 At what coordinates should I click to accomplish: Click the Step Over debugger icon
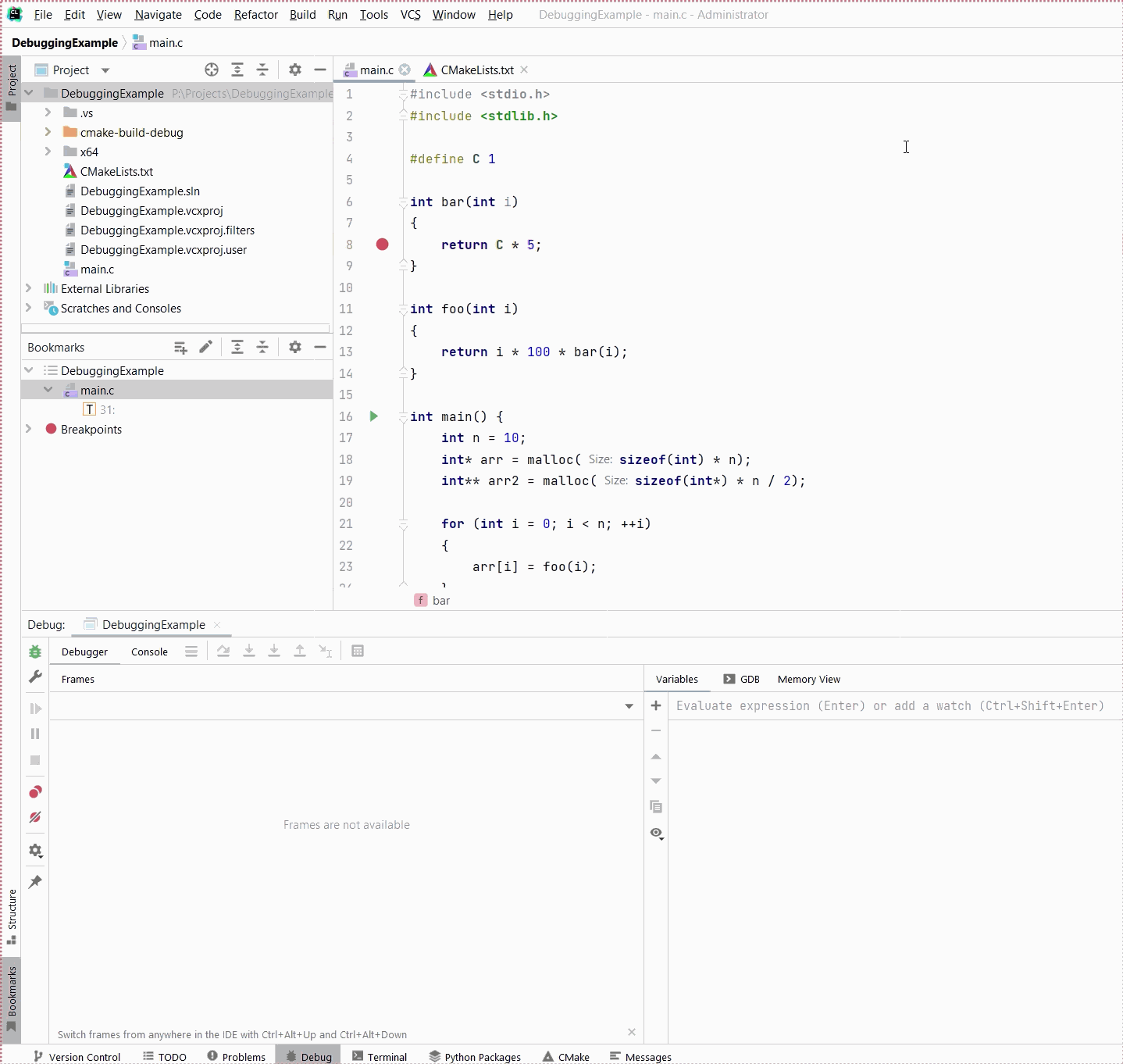pyautogui.click(x=223, y=652)
